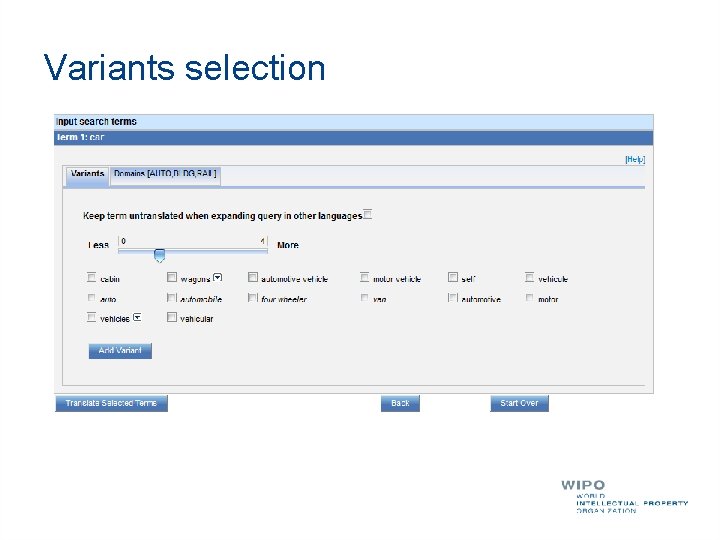Click the 'More' slider label
Screen dimensions: 720x540
click(288, 245)
